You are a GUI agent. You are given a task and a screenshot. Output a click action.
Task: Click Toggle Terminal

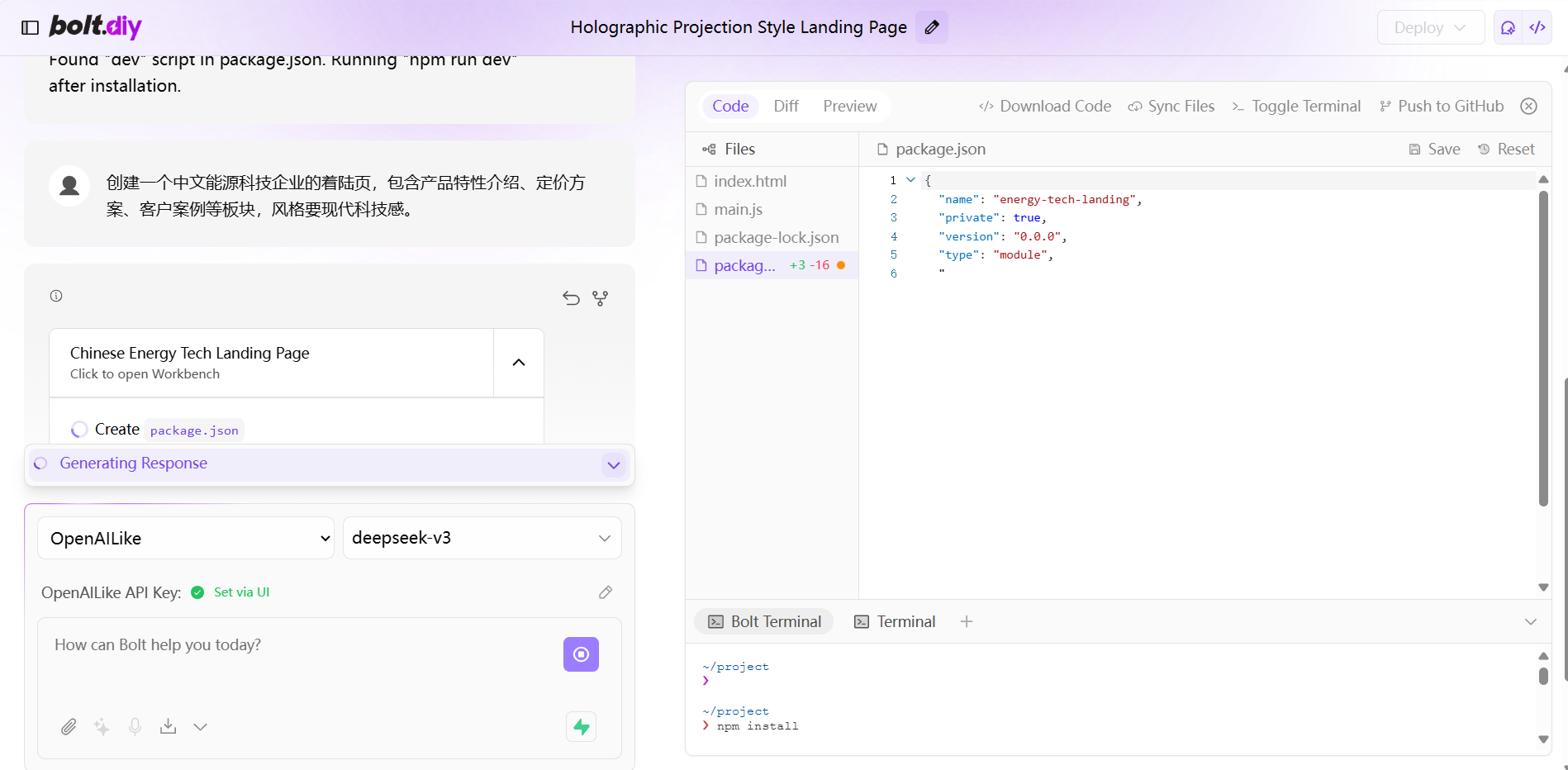1296,106
